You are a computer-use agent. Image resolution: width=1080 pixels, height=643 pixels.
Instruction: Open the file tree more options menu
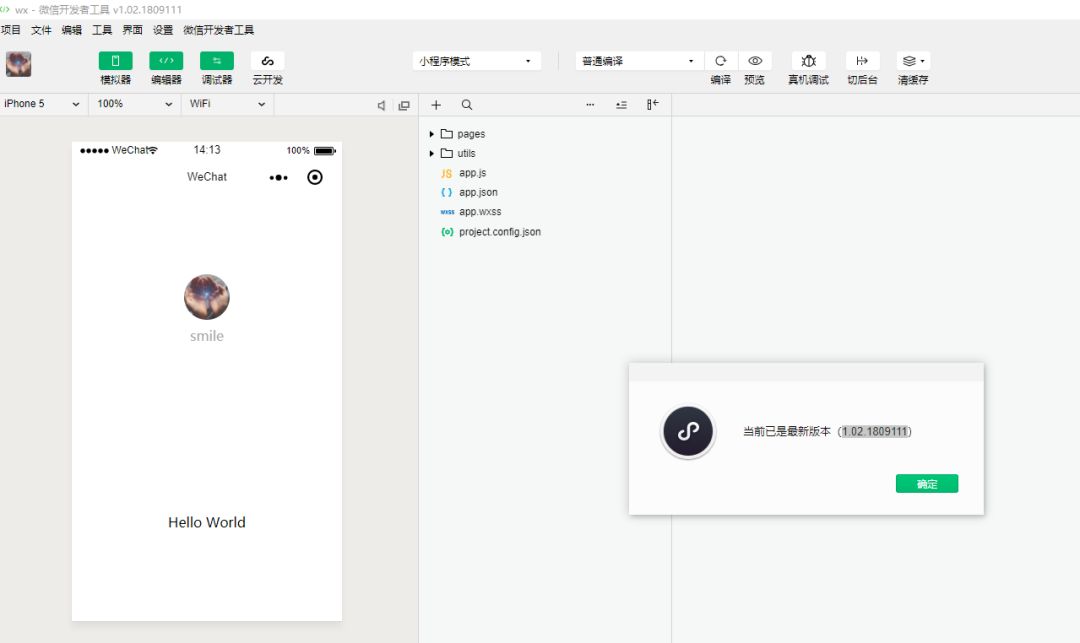pos(590,105)
